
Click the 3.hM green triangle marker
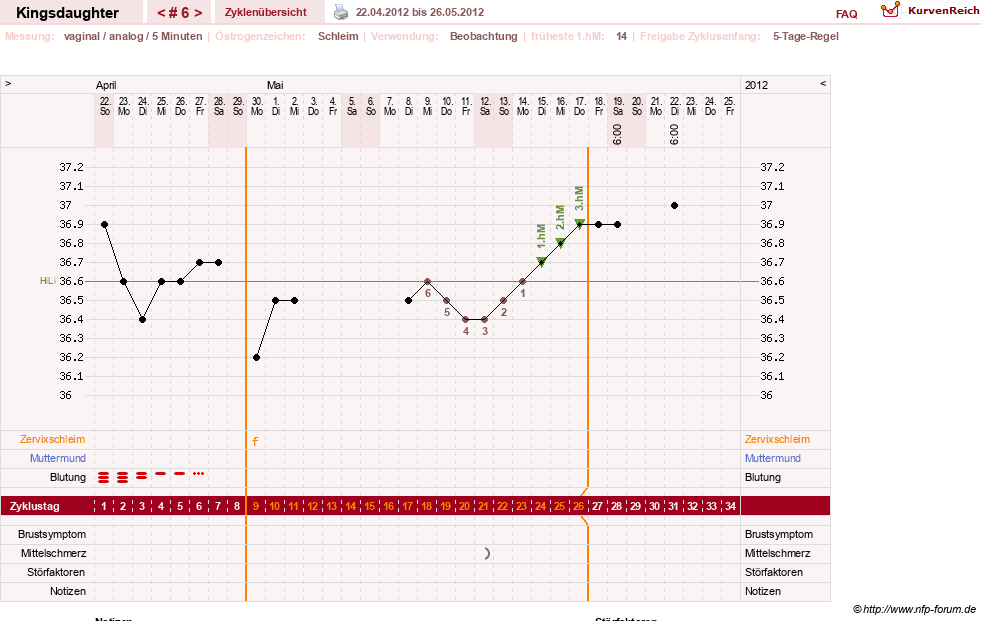point(579,224)
